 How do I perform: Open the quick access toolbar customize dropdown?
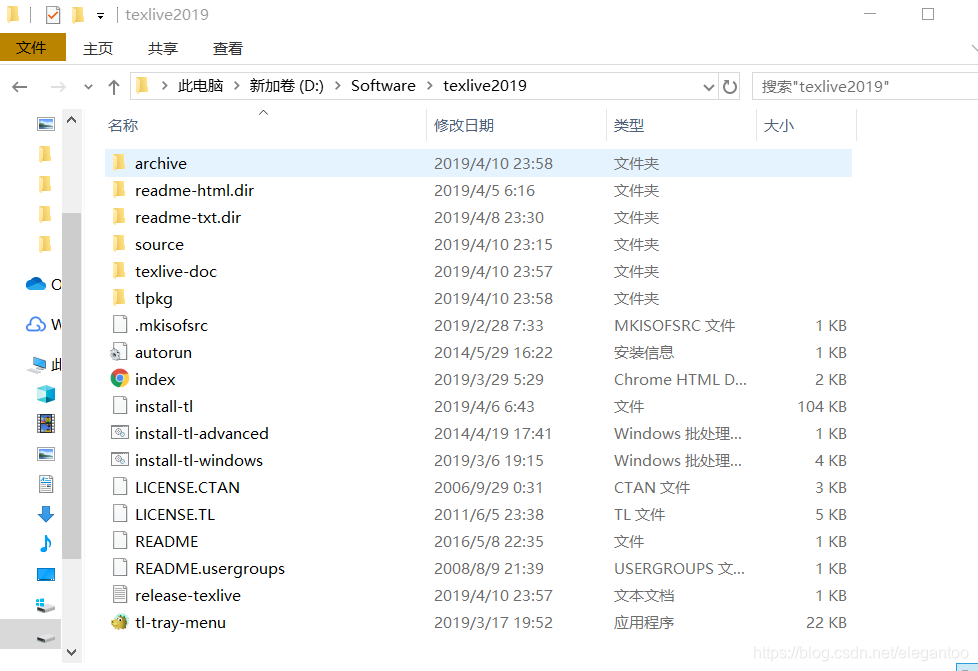(x=100, y=16)
